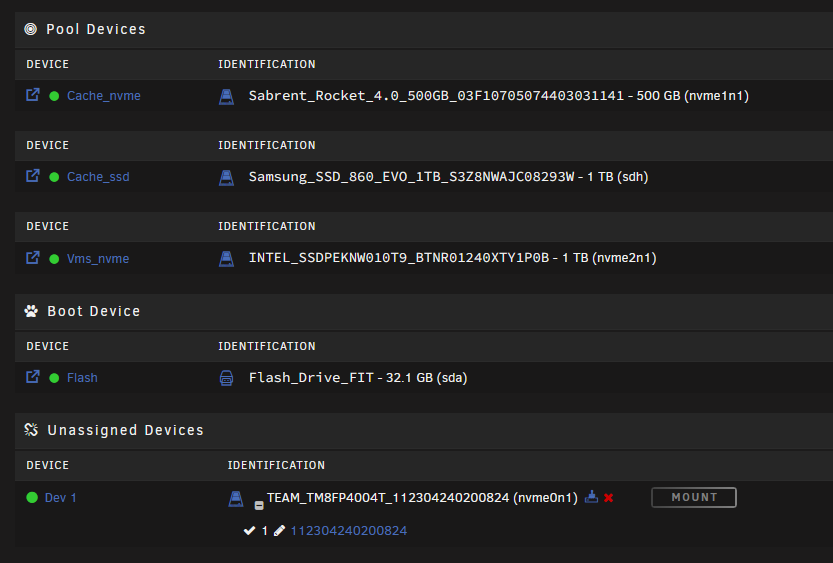Click the INTEL SSDPEKNW010T9 disk icon
The height and width of the screenshot is (563, 833).
point(226,259)
